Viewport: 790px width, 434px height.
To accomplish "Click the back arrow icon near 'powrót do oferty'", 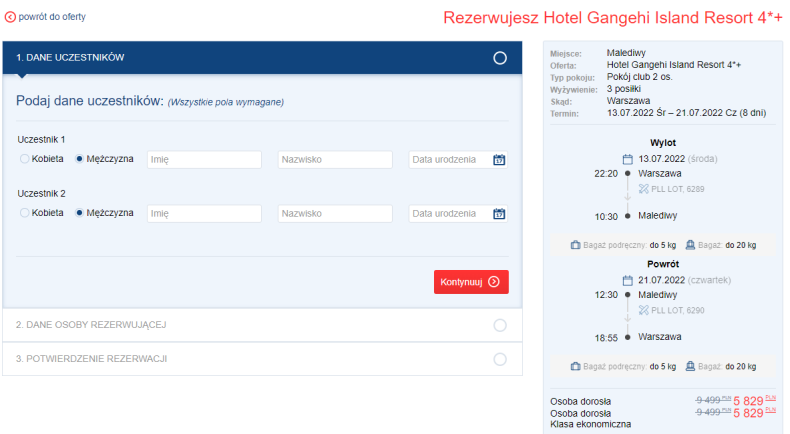I will 11,18.
